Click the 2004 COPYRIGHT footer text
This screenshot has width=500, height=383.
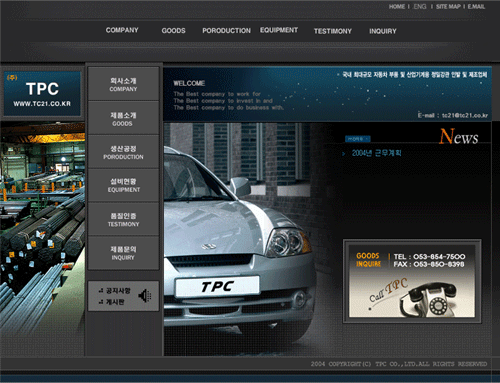tap(399, 364)
